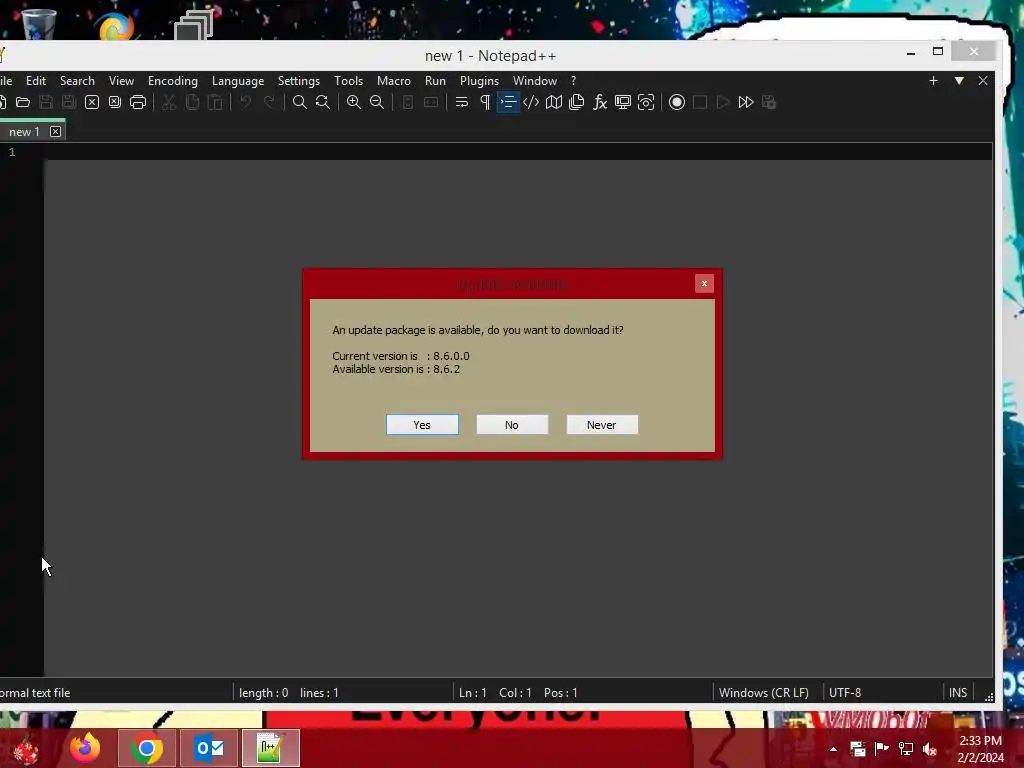Open the ? help menu

[573, 81]
